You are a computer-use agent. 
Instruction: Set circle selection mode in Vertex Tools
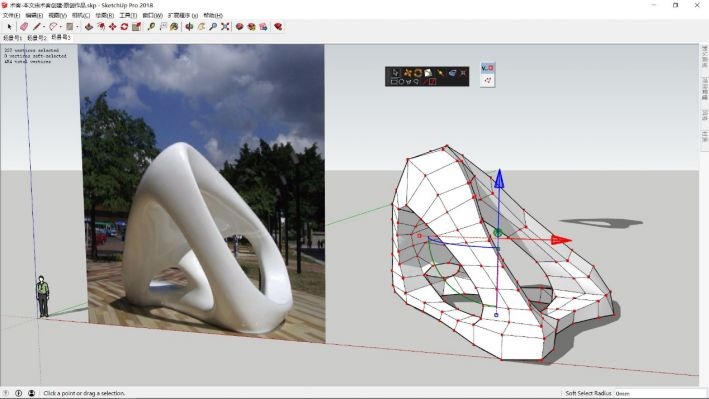point(401,82)
